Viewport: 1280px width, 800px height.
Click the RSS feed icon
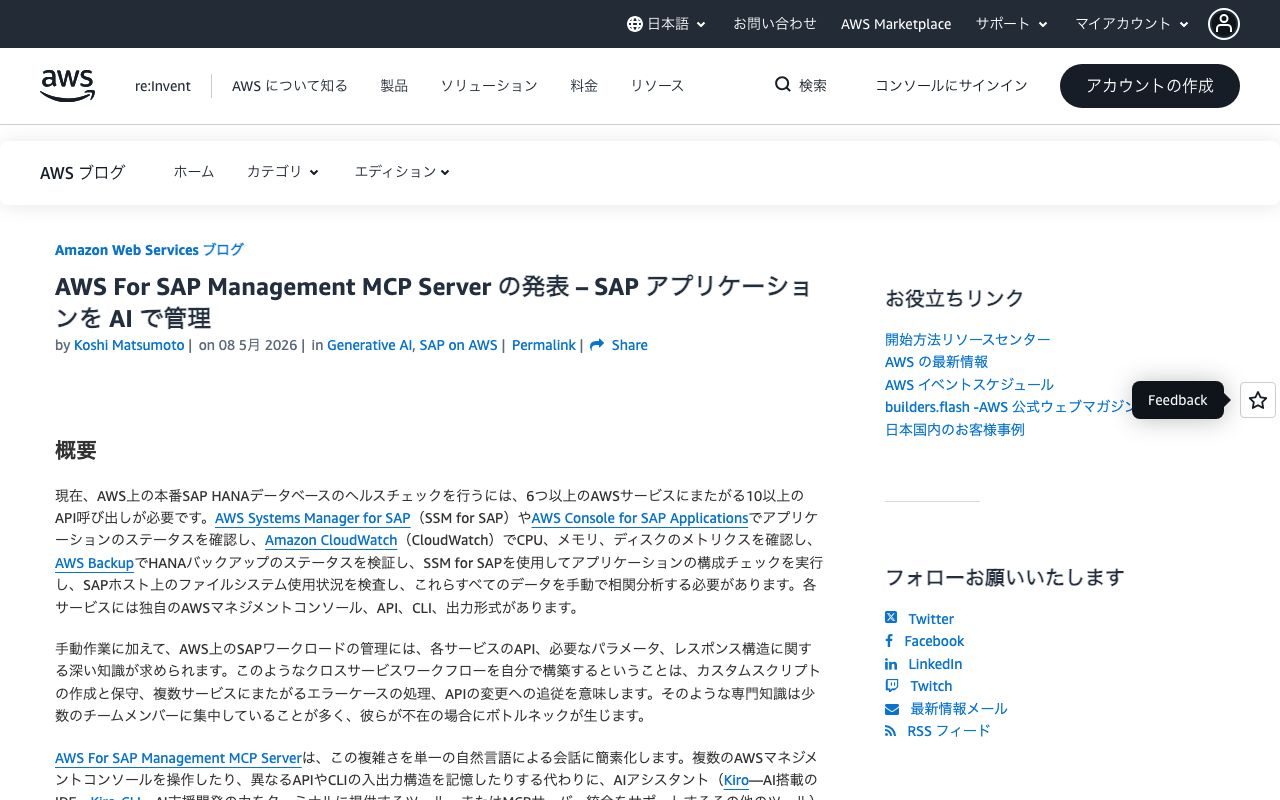890,731
